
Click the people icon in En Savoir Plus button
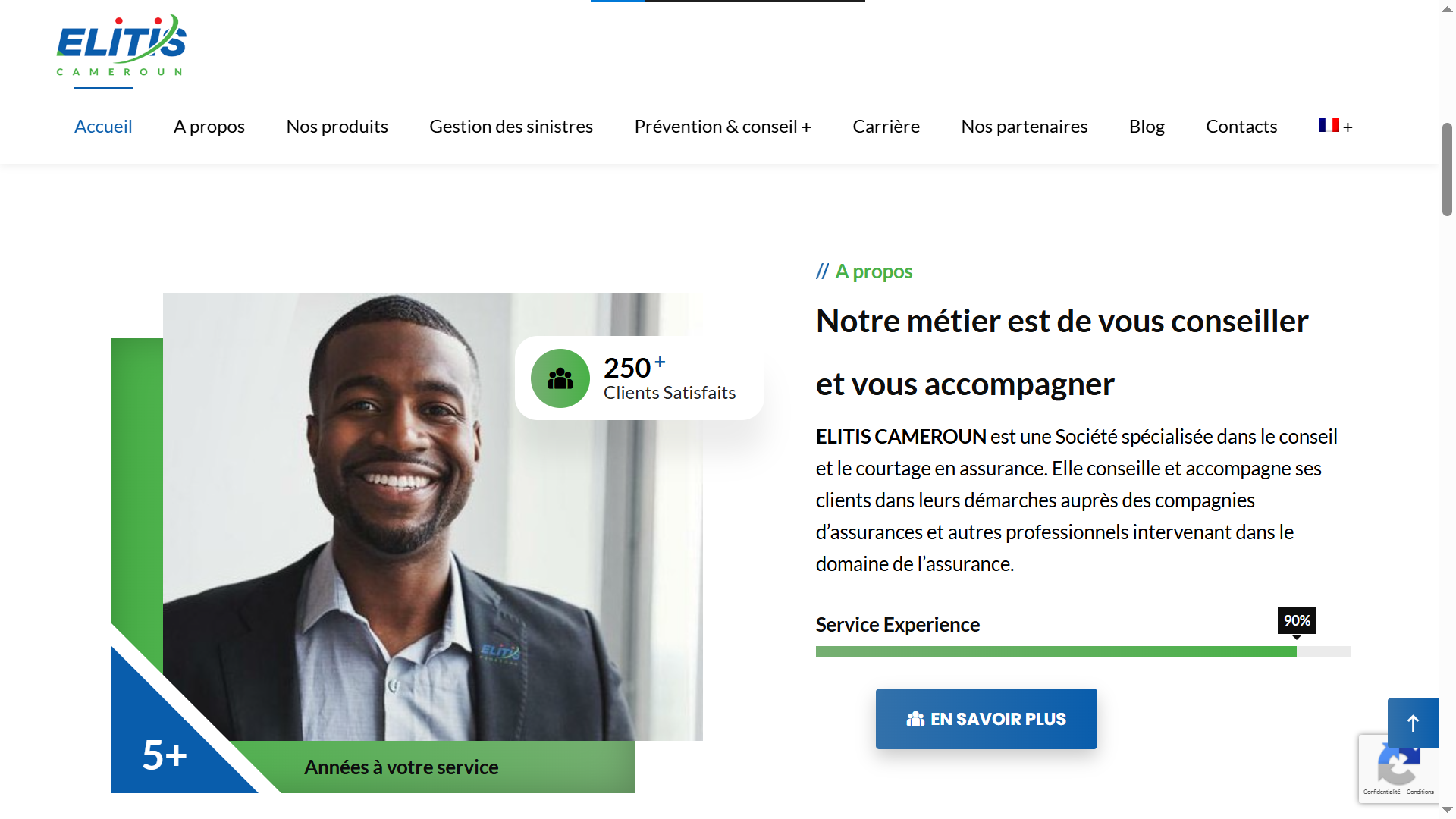tap(915, 719)
